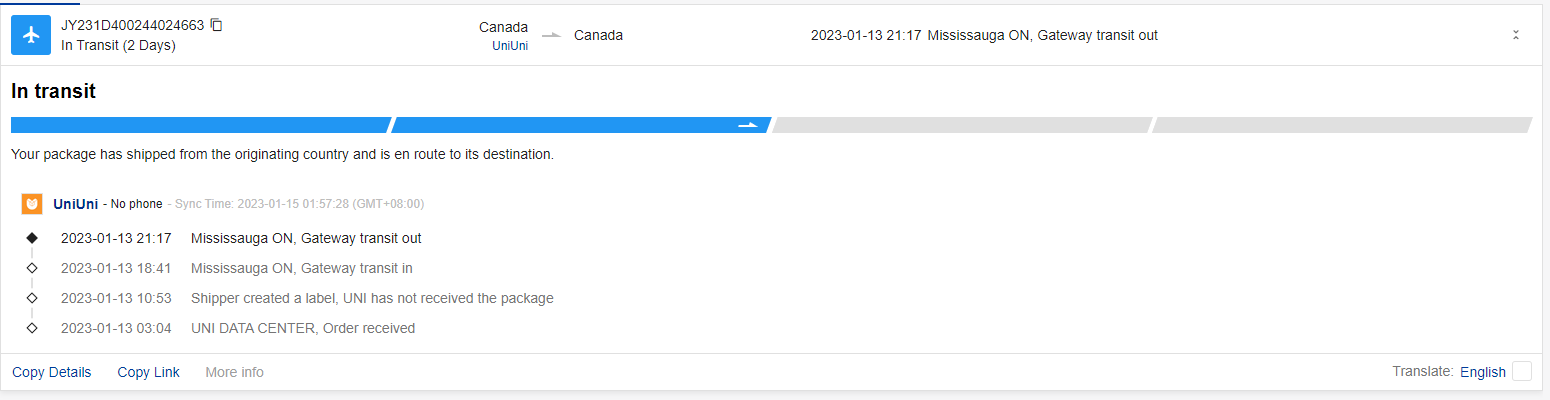1550x400 pixels.
Task: Click the Gateway transit in event marker
Action: point(32,268)
